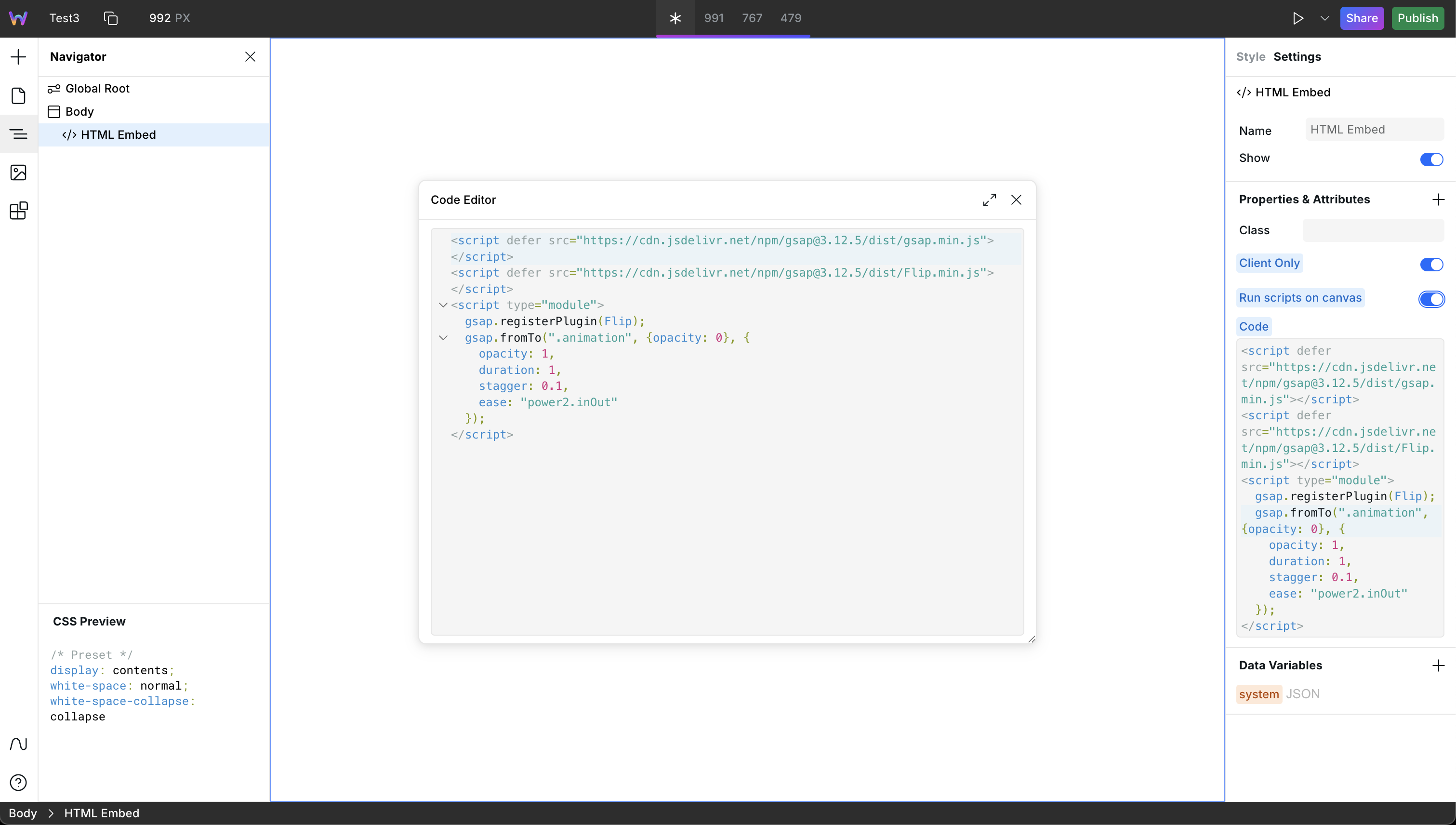Expand the Code Editor to fullscreen

click(989, 200)
